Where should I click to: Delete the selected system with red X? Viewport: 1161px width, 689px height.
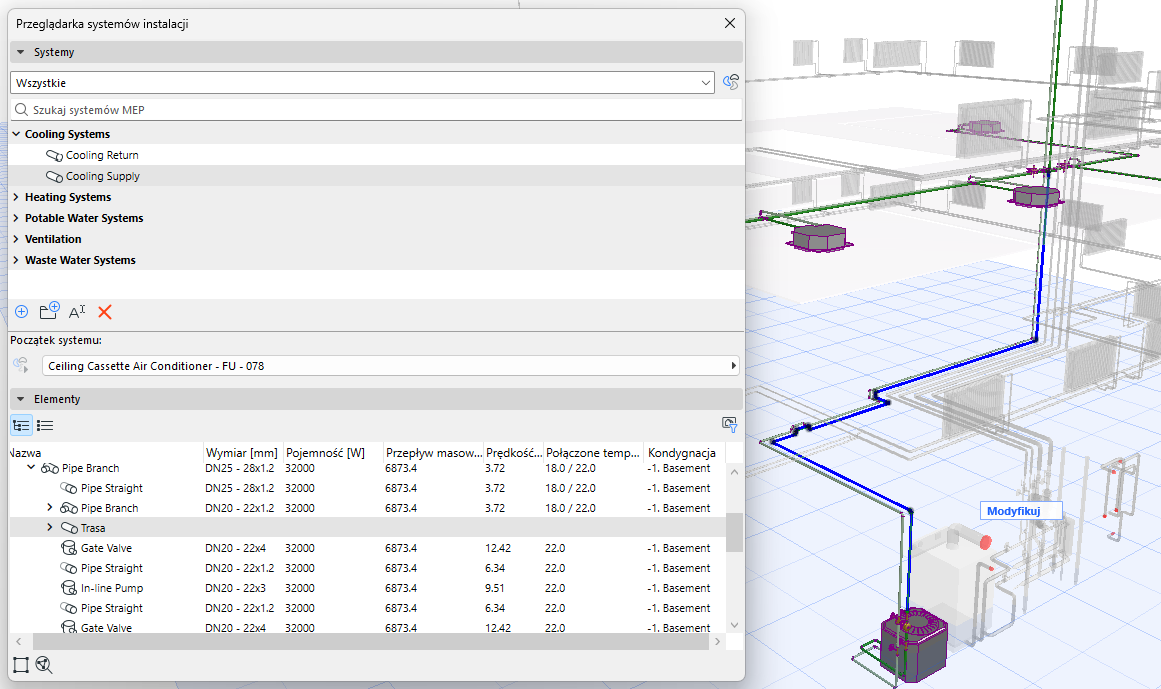click(x=105, y=312)
